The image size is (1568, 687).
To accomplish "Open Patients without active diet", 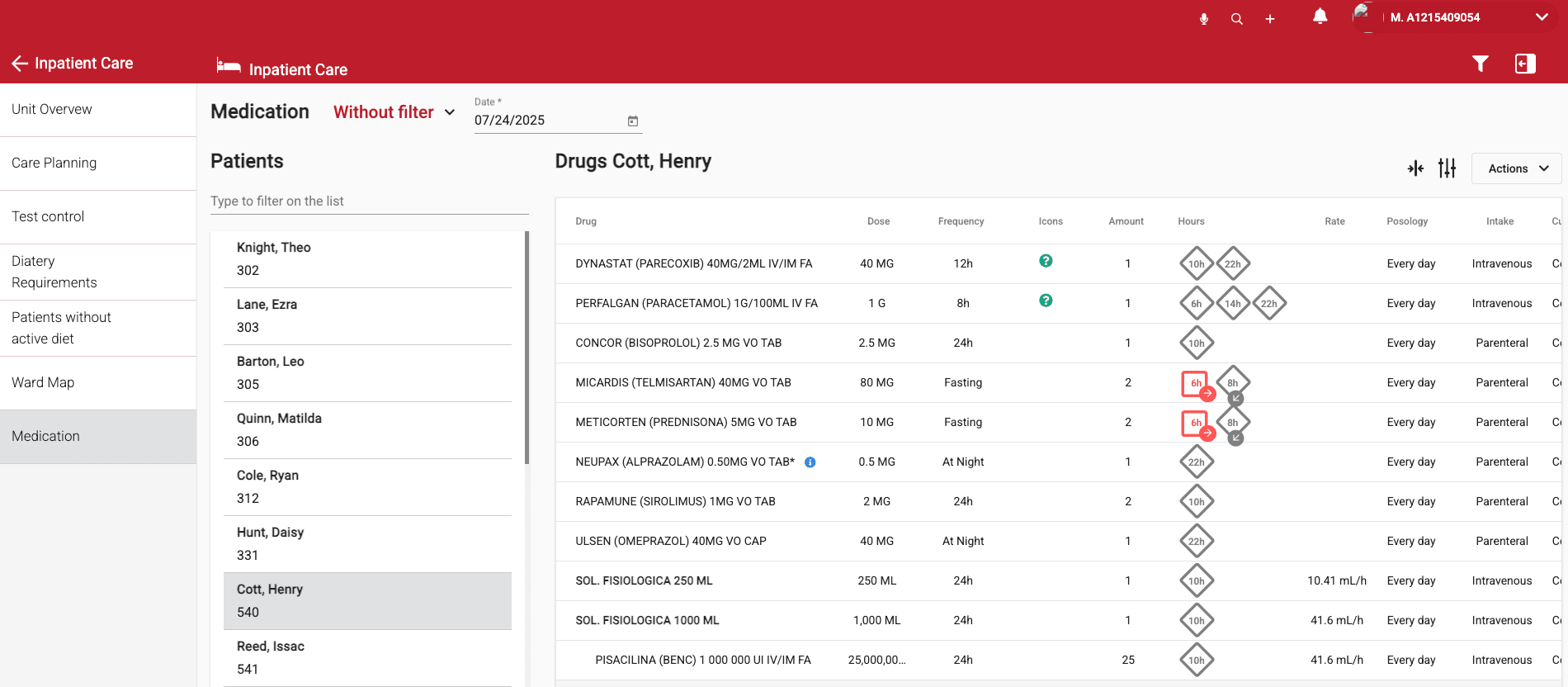I will (x=98, y=328).
